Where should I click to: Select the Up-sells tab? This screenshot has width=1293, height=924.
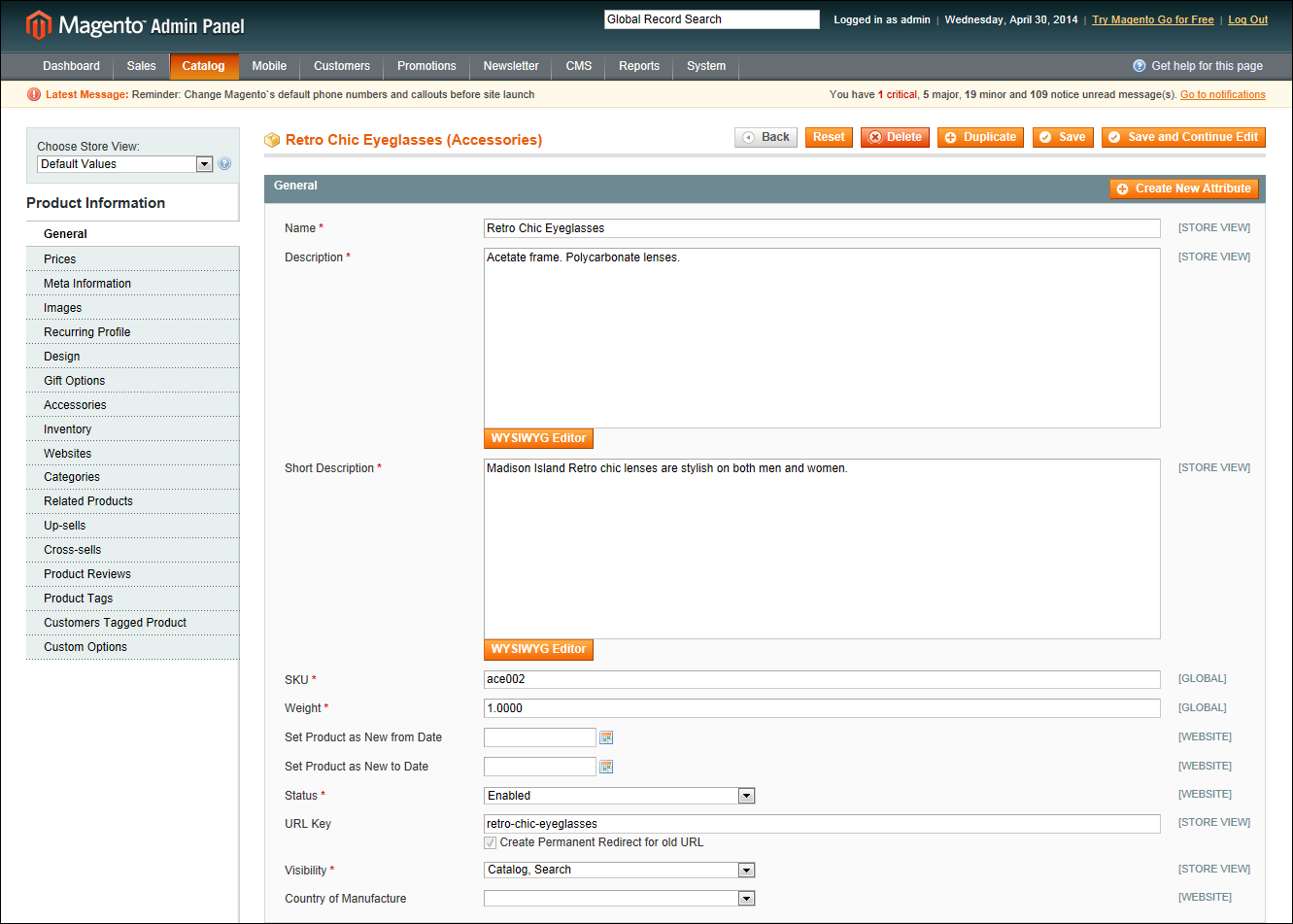click(x=133, y=526)
